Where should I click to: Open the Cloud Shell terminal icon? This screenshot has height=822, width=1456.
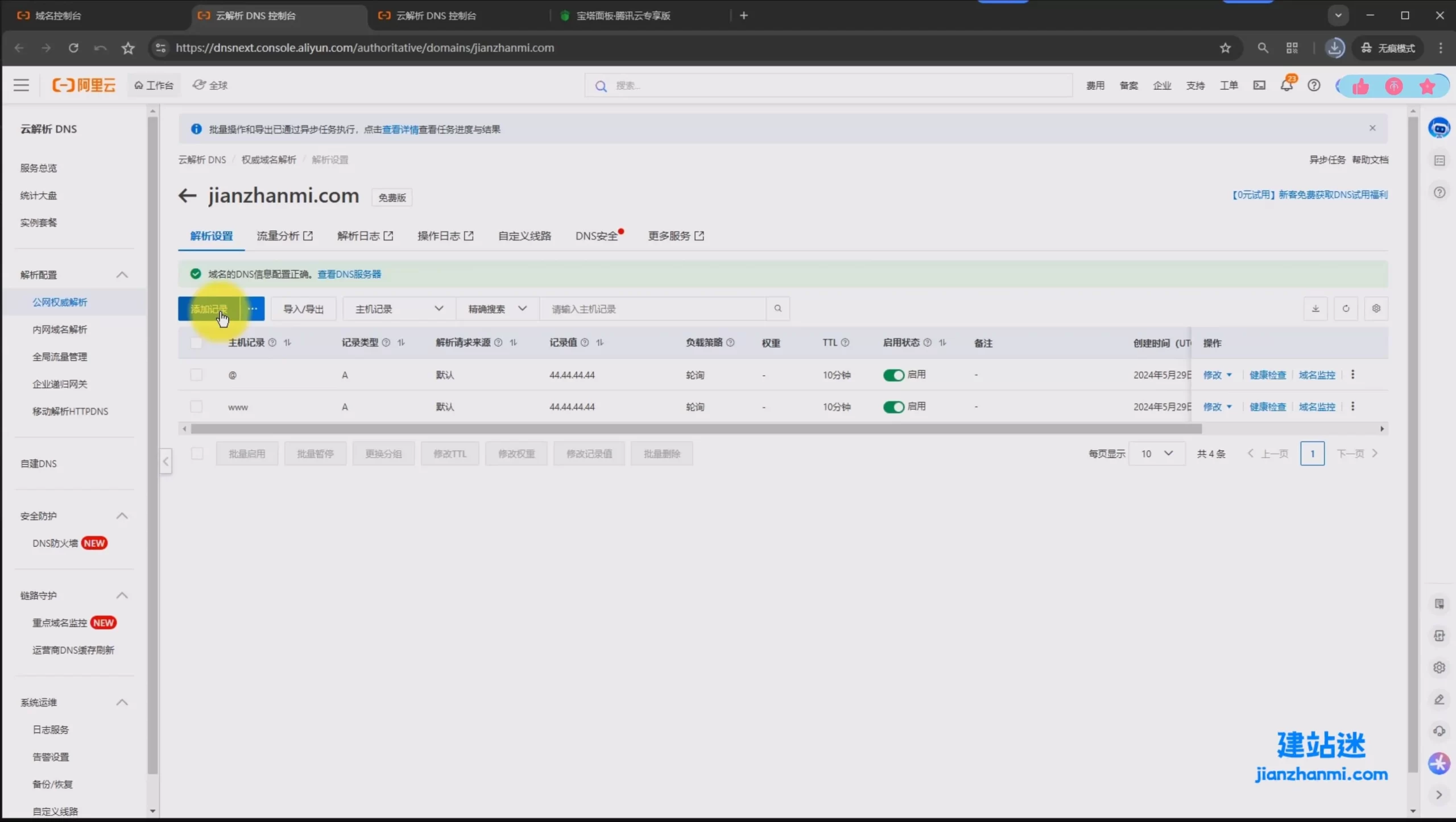[1259, 85]
